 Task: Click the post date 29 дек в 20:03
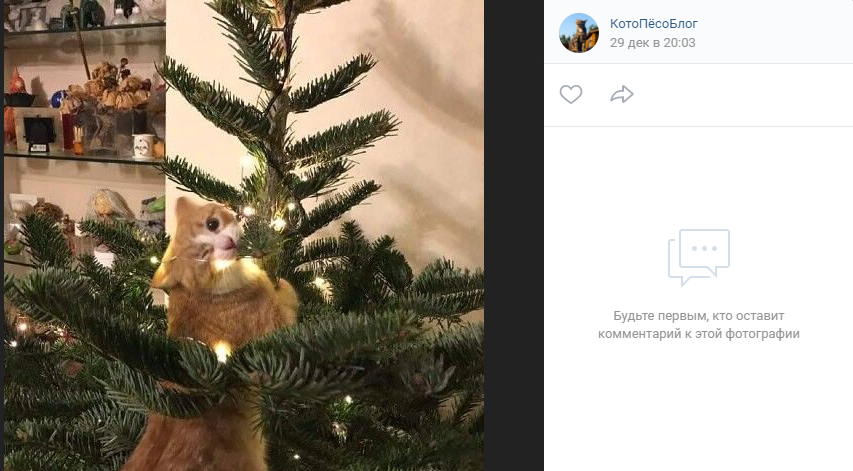[652, 43]
